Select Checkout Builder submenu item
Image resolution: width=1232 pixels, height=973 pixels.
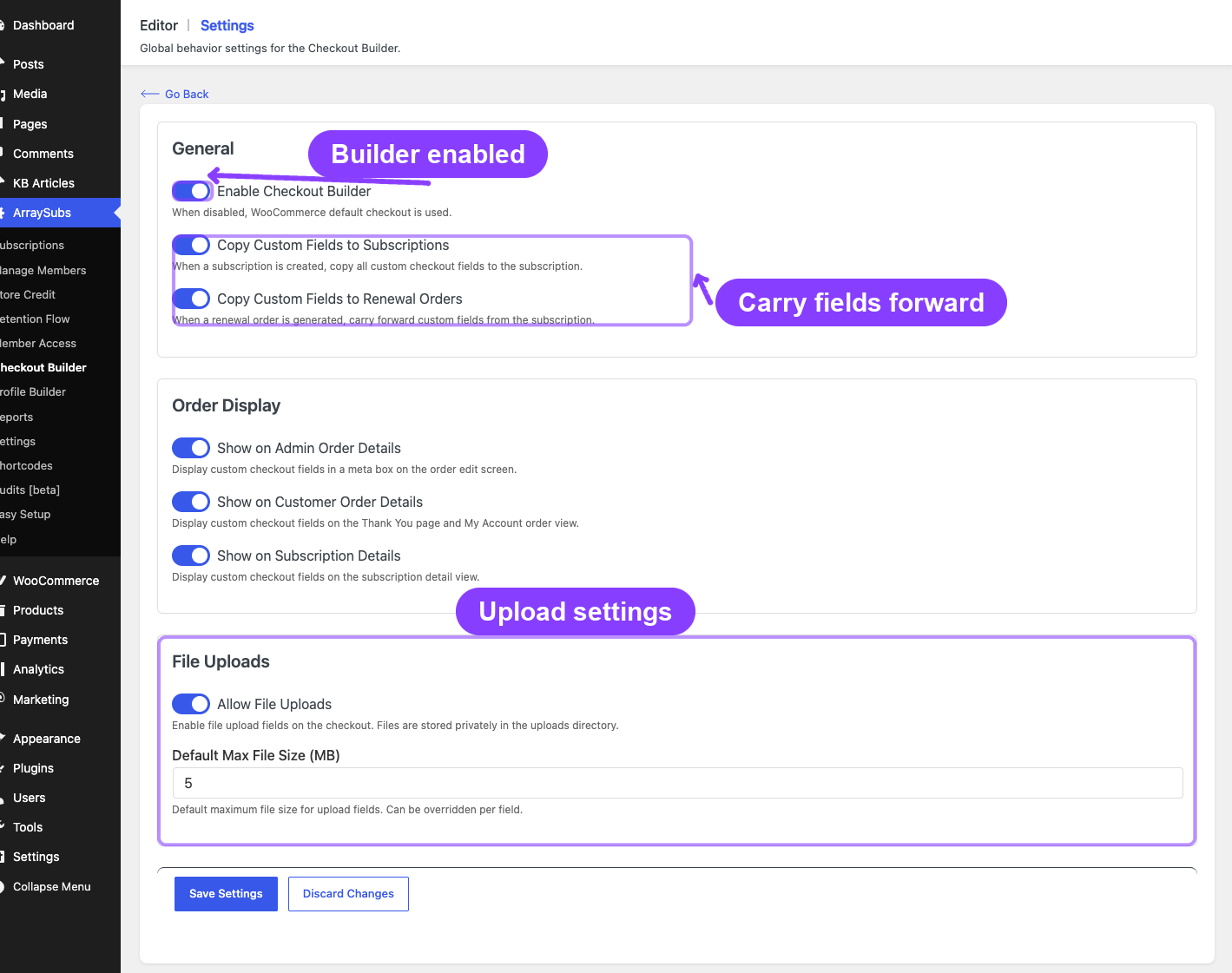coord(60,367)
